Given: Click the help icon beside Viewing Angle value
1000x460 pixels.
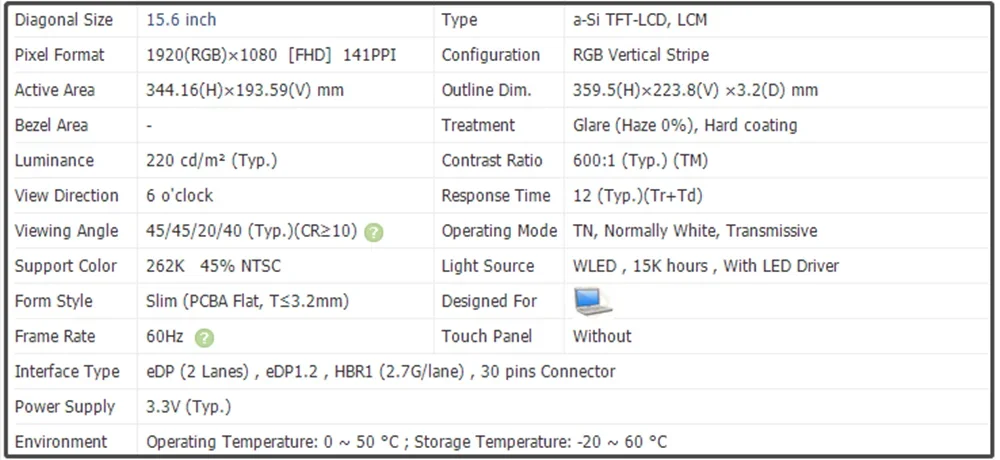Looking at the screenshot, I should 373,232.
